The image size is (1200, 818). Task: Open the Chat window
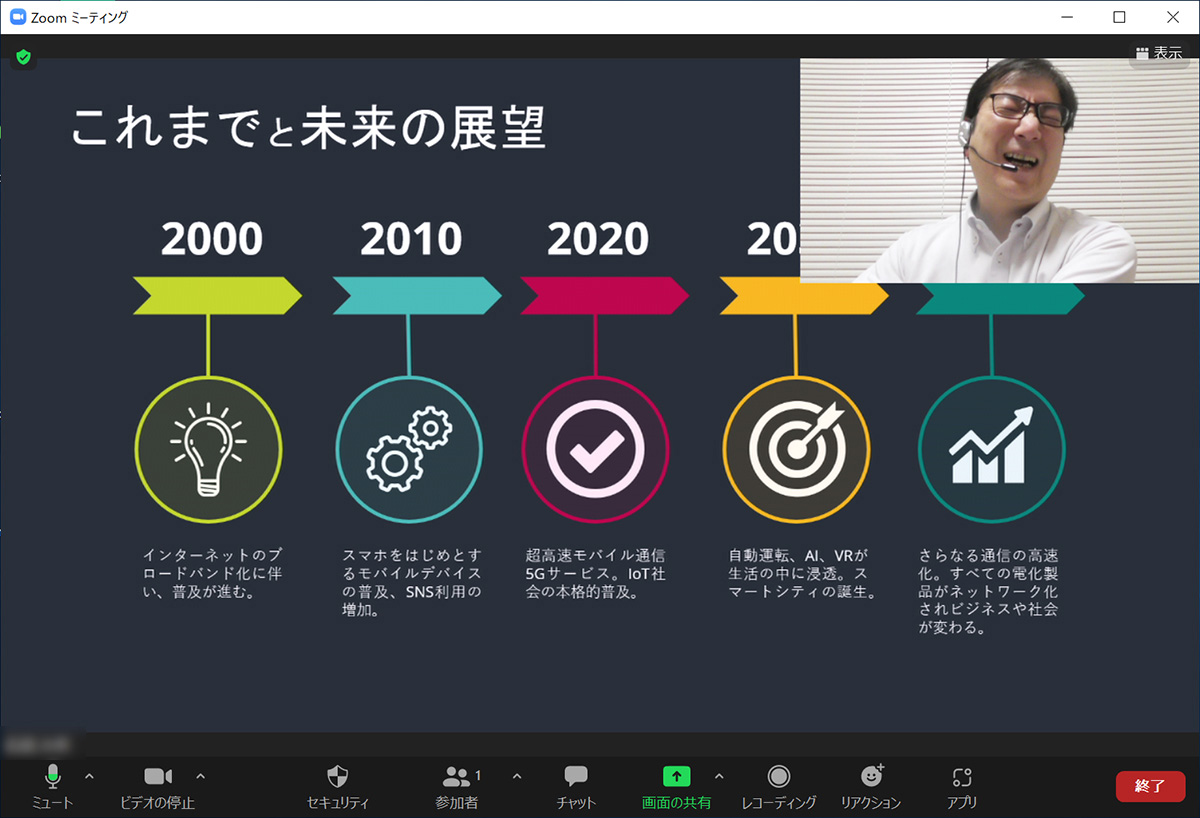pos(576,777)
